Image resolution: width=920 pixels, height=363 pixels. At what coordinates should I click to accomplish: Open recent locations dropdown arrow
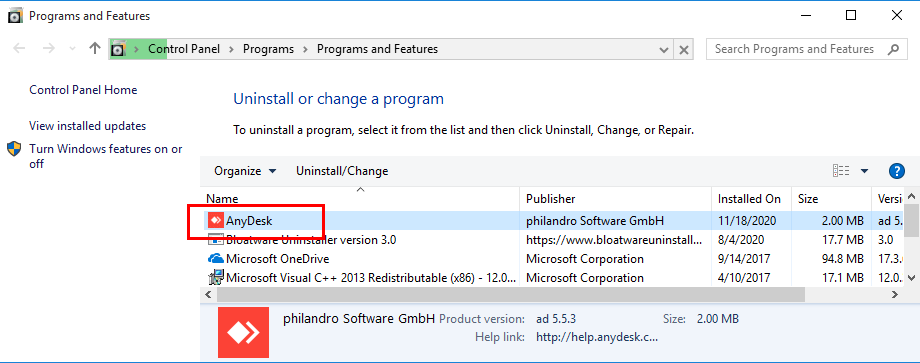coord(72,49)
